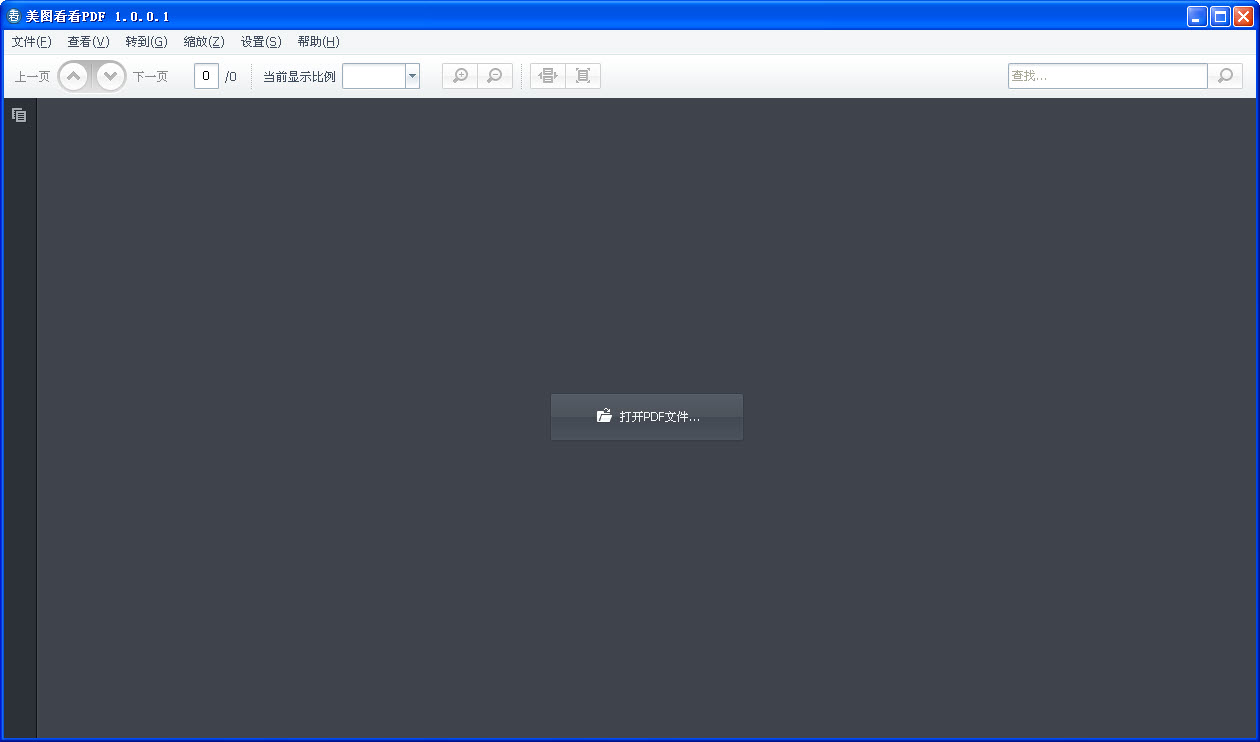1260x742 pixels.
Task: Click the zoom in magnifier icon
Action: click(460, 76)
